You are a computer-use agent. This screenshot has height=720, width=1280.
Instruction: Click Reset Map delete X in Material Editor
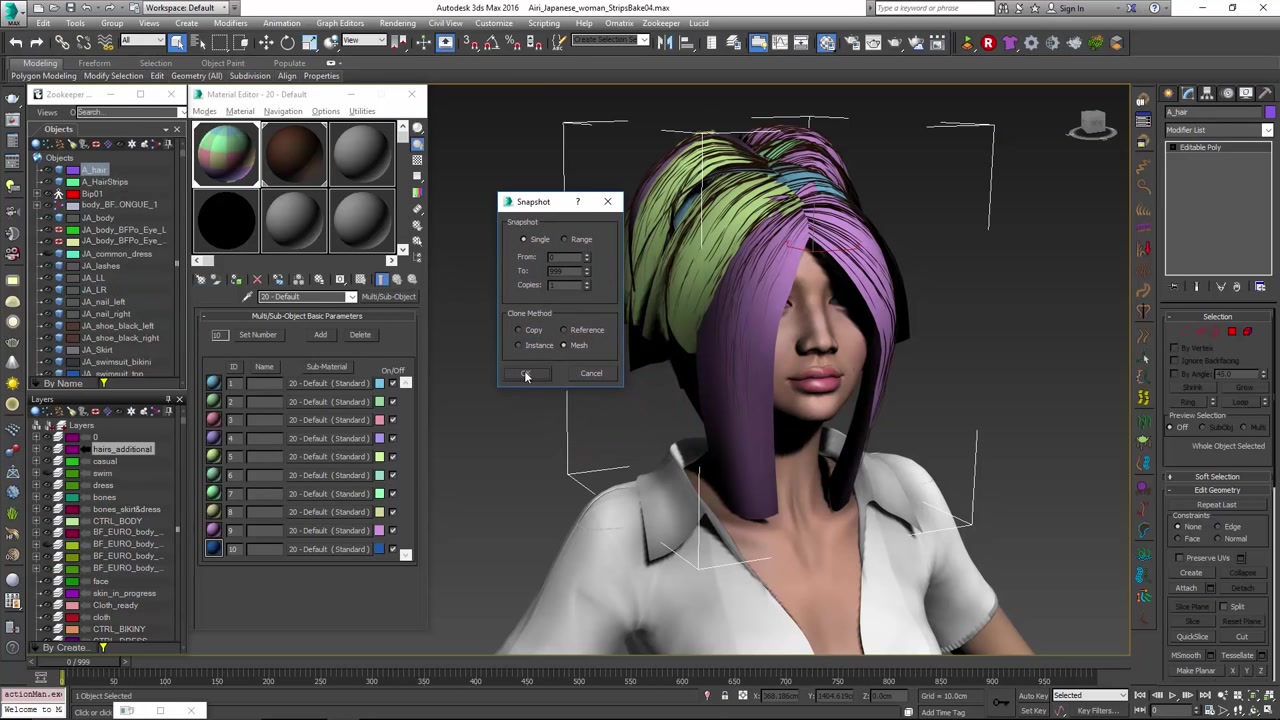coord(257,280)
